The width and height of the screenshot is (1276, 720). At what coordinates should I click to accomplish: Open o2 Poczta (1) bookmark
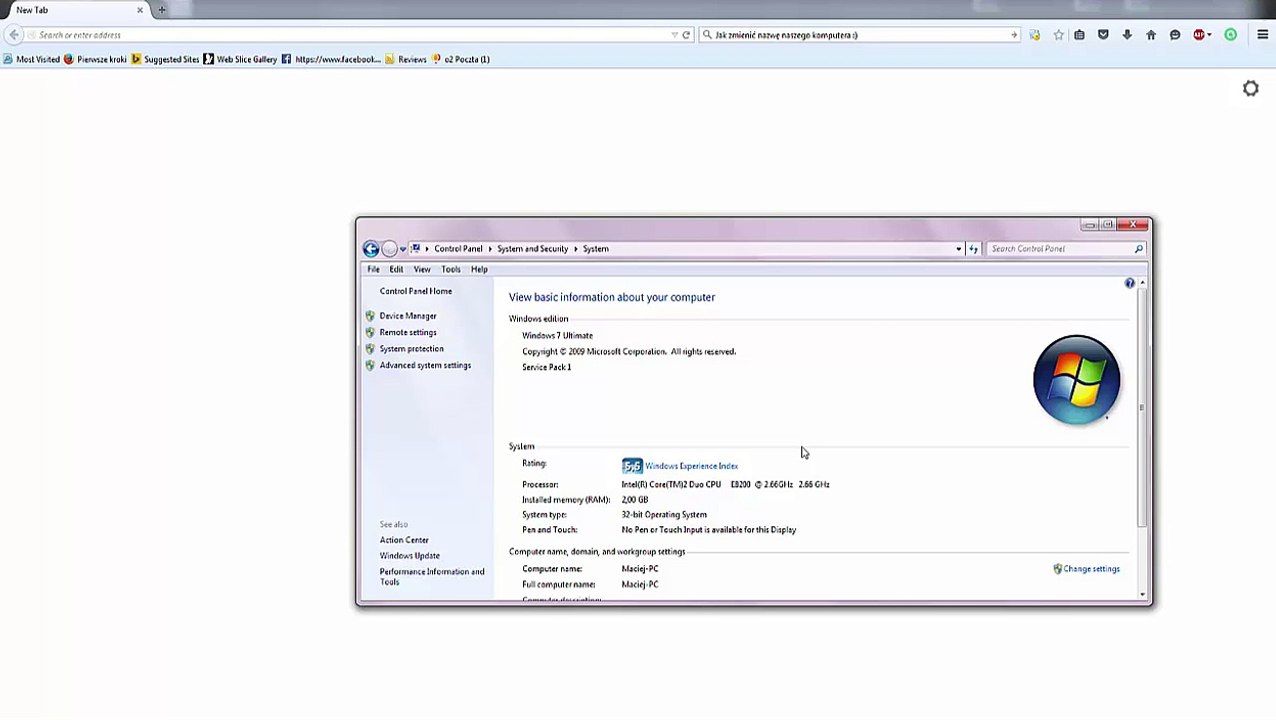(460, 60)
